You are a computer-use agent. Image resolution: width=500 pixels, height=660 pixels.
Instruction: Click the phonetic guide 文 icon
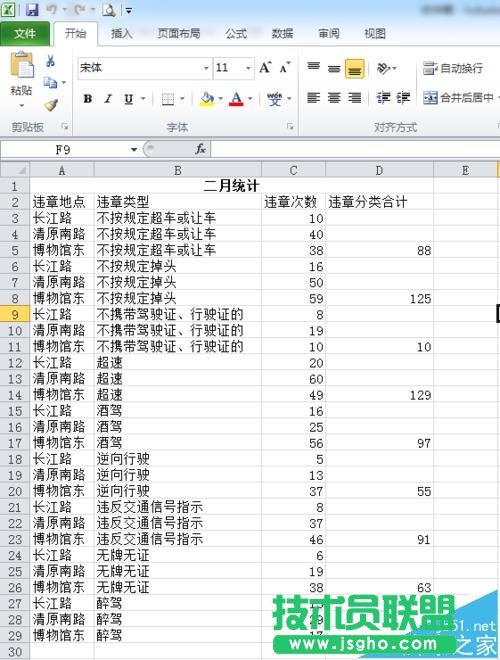(274, 99)
